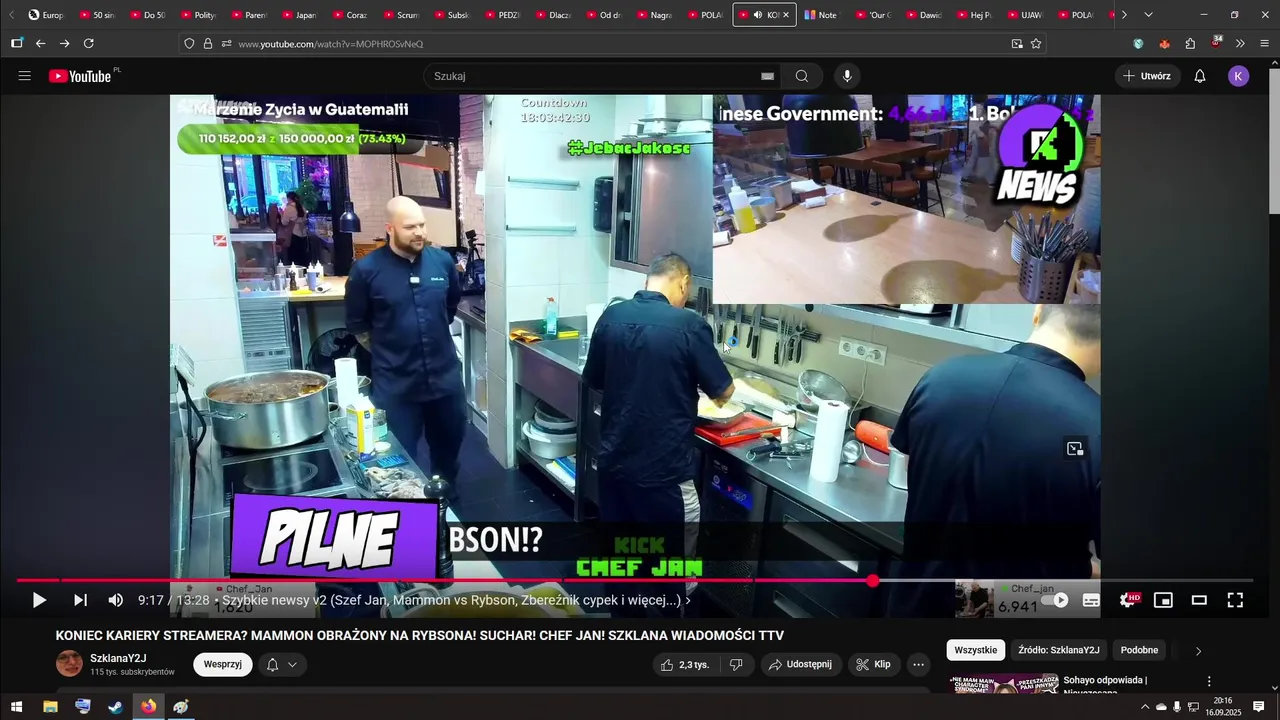
Task: Open Steam from taskbar
Action: 116,707
